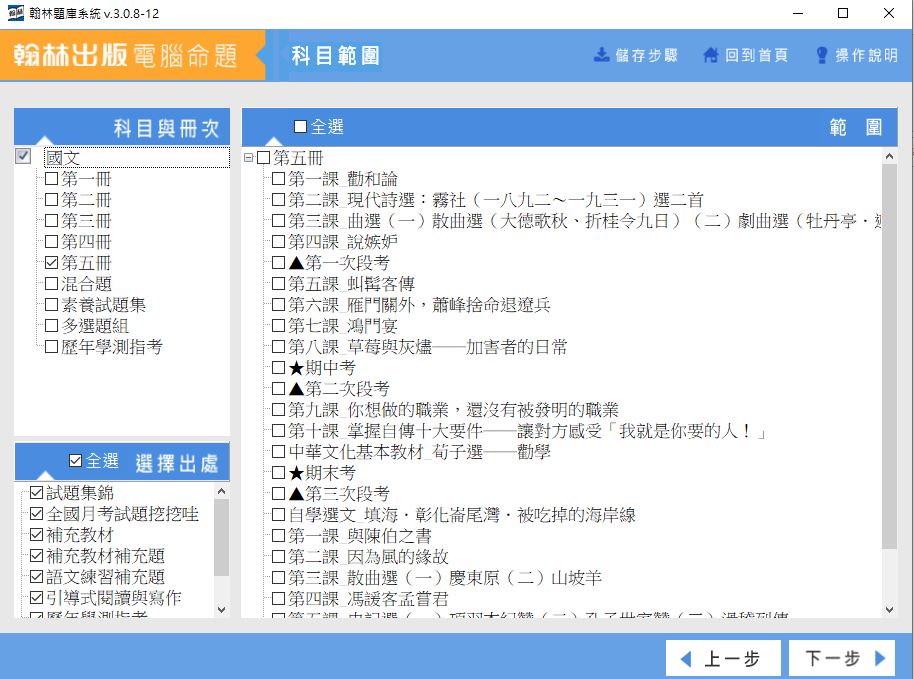Toggle 全選 checkbox in 範圍 header
Viewport: 914px width, 679px height.
click(x=300, y=126)
